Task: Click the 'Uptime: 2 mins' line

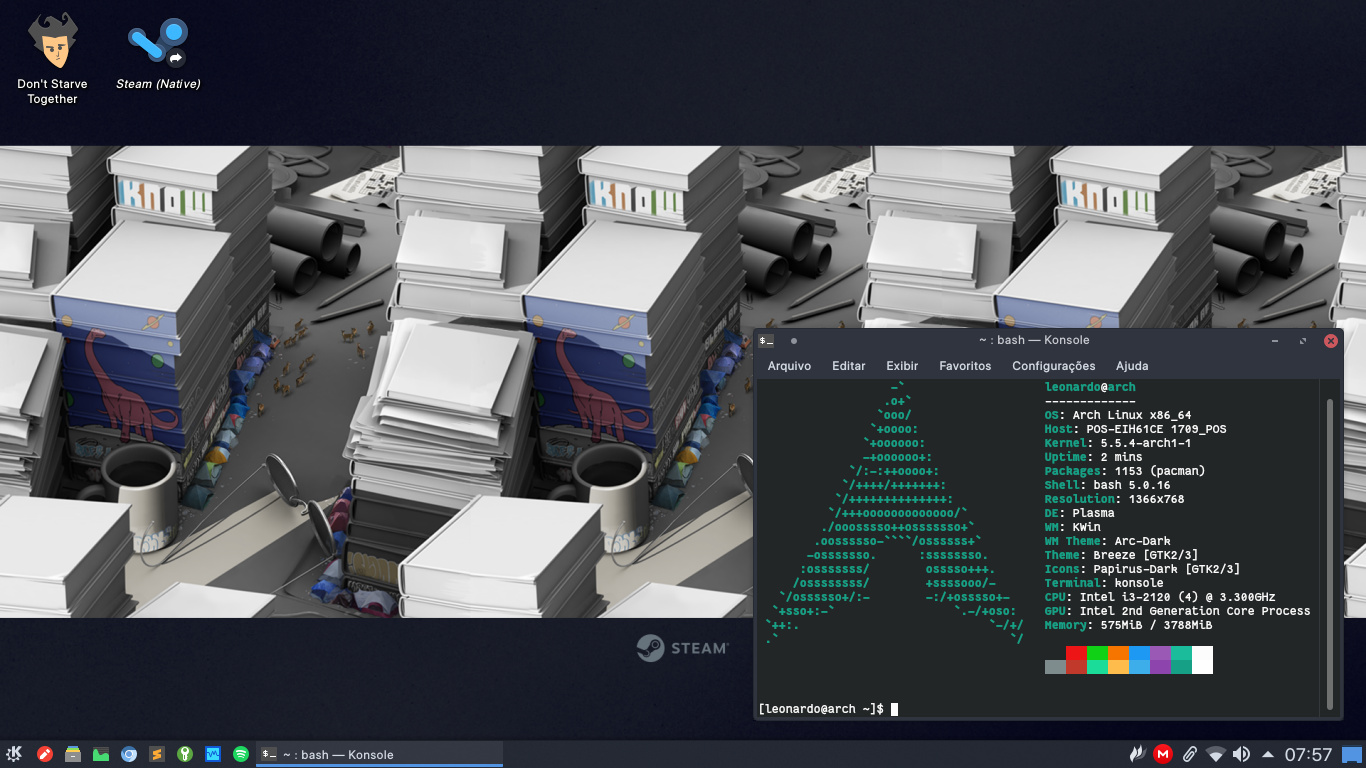Action: pyautogui.click(x=1094, y=457)
